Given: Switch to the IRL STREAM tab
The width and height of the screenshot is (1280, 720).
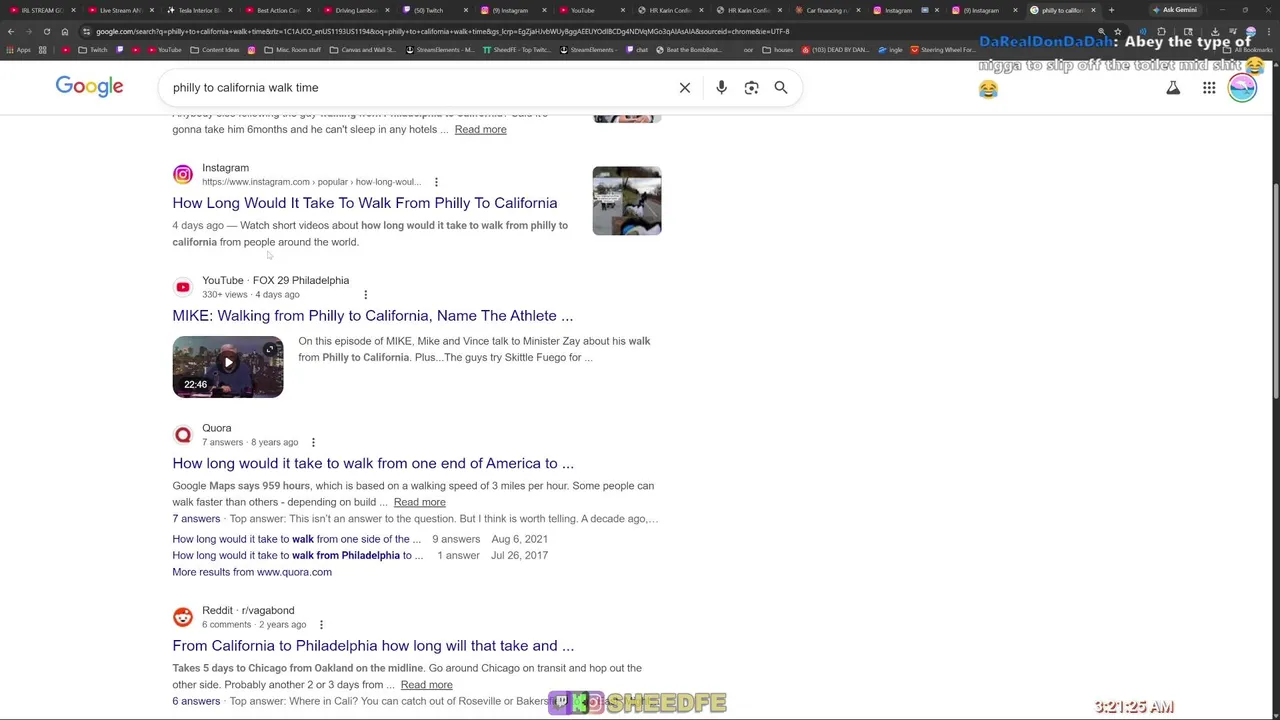Looking at the screenshot, I should pyautogui.click(x=41, y=10).
